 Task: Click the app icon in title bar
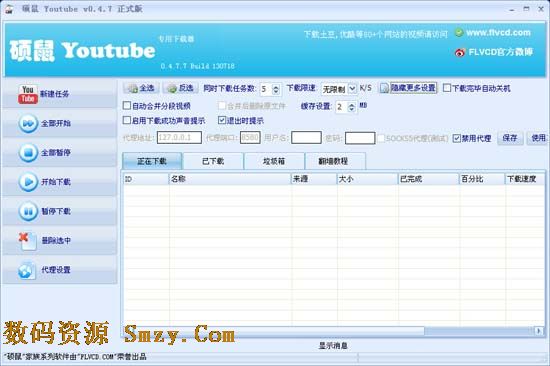(9, 9)
